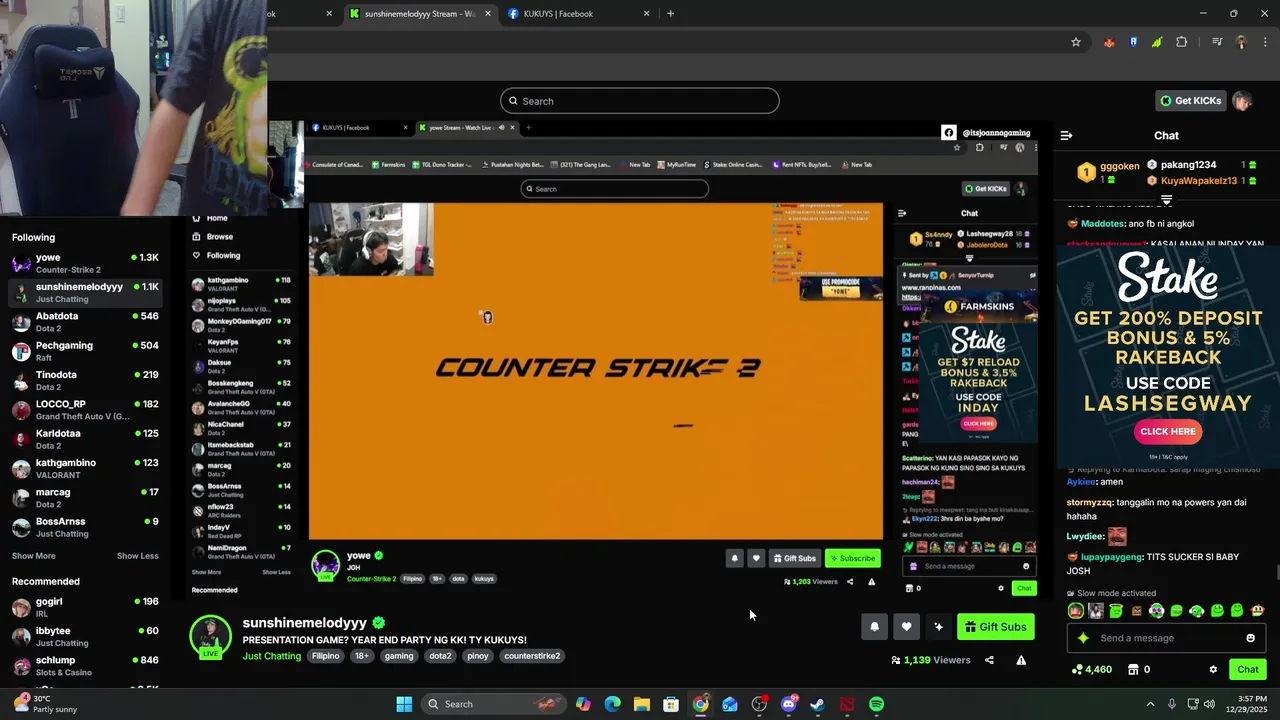Open the browser Extensions puzzle menu
The height and width of the screenshot is (720, 1280).
(1182, 42)
